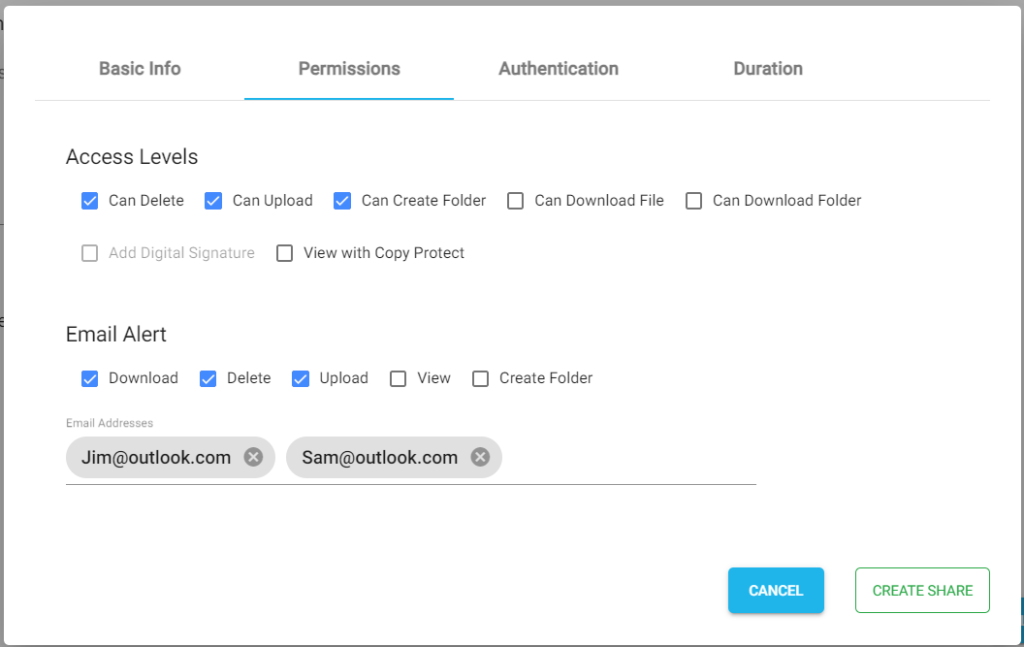
Task: Switch to the Basic Info tab
Action: 139,68
